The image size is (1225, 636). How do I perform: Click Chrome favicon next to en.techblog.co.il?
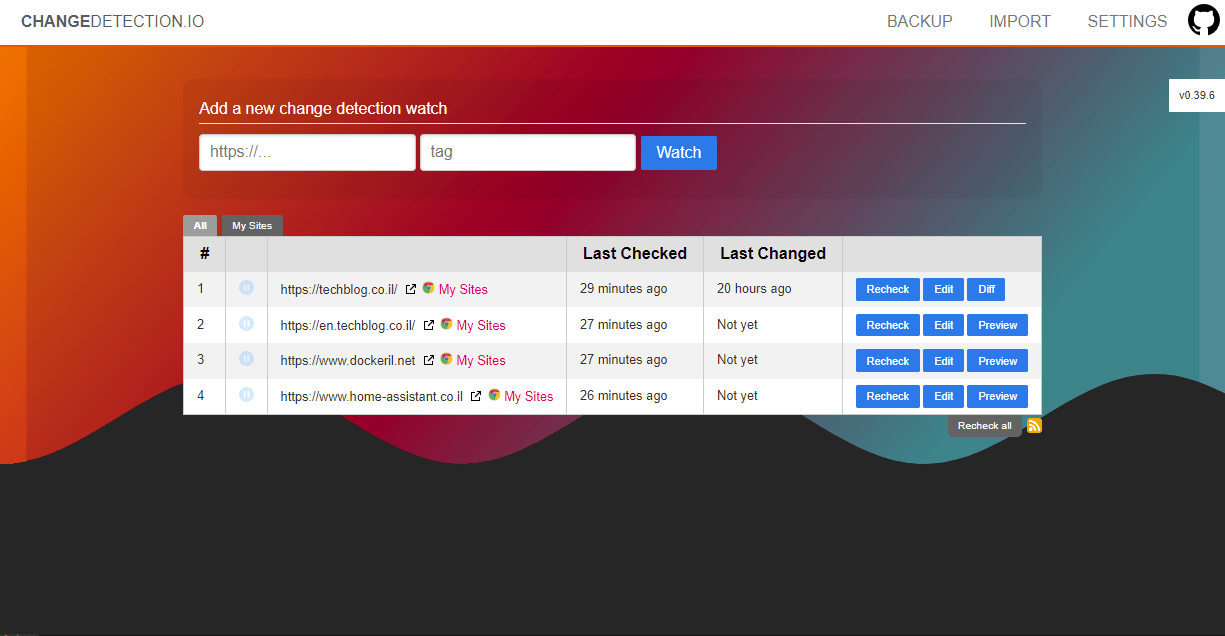point(446,324)
